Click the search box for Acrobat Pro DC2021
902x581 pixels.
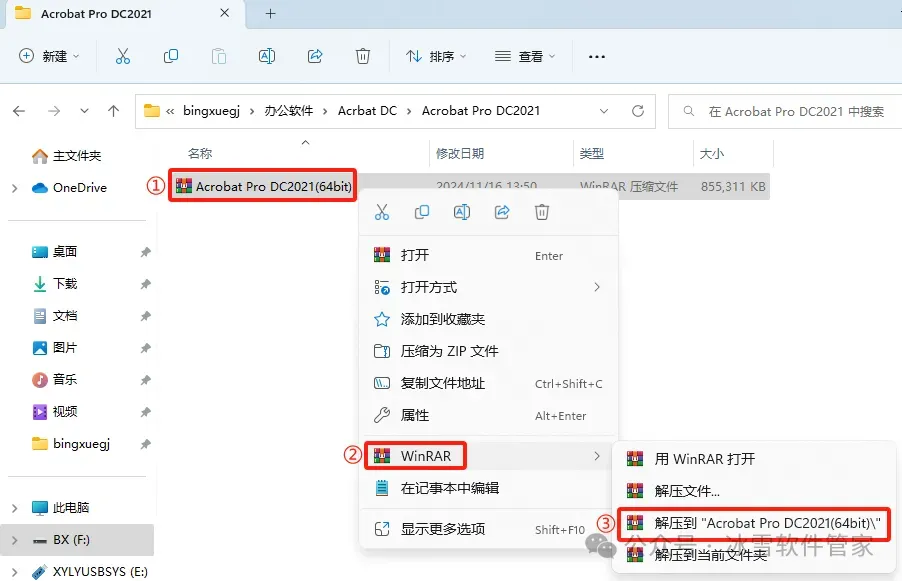point(785,112)
